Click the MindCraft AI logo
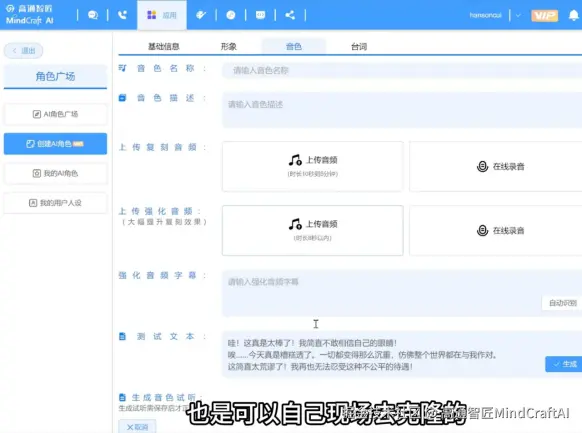The height and width of the screenshot is (433, 582). pos(30,15)
